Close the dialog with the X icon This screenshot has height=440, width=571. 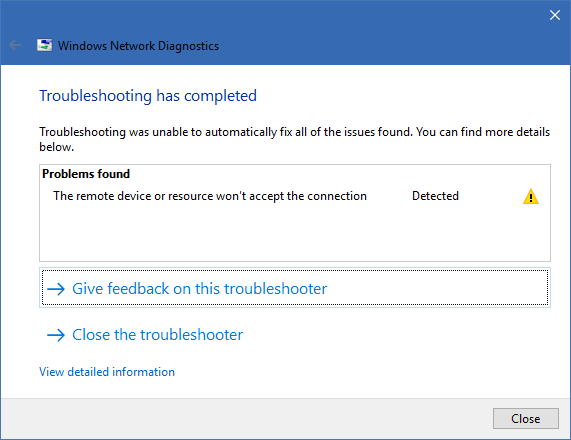click(555, 15)
